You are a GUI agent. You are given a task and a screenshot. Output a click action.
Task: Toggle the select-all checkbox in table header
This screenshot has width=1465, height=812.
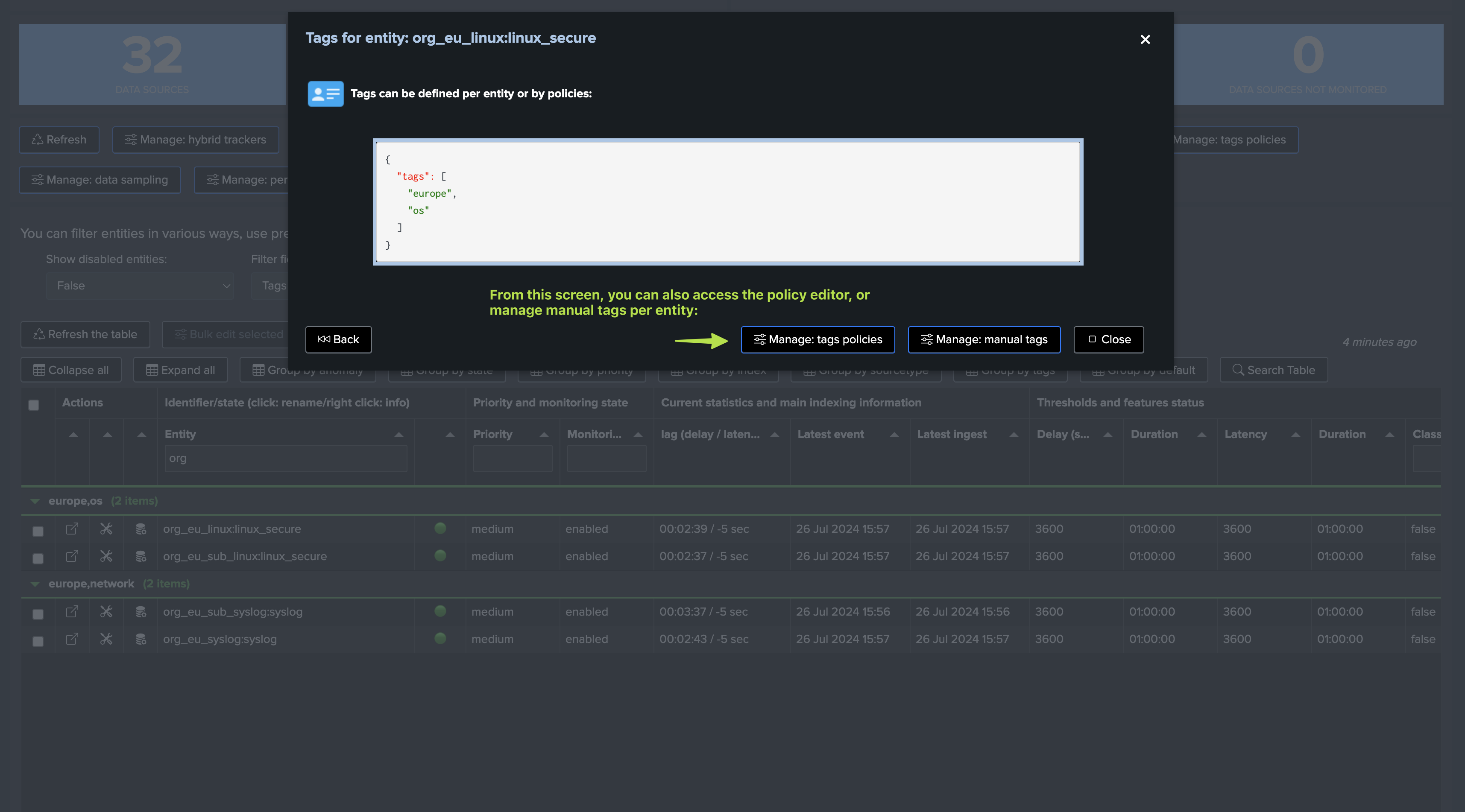tap(34, 405)
